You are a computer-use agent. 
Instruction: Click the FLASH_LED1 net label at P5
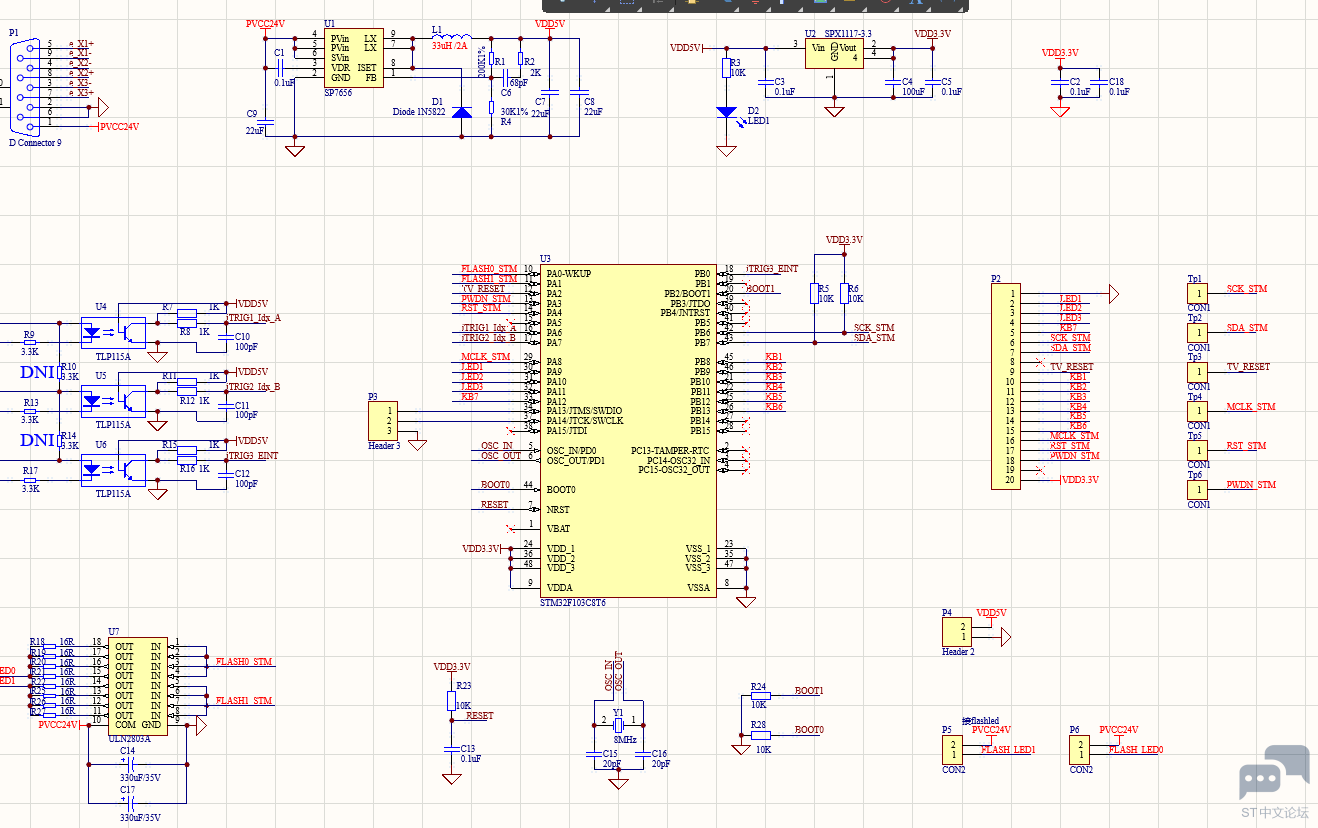click(1007, 750)
